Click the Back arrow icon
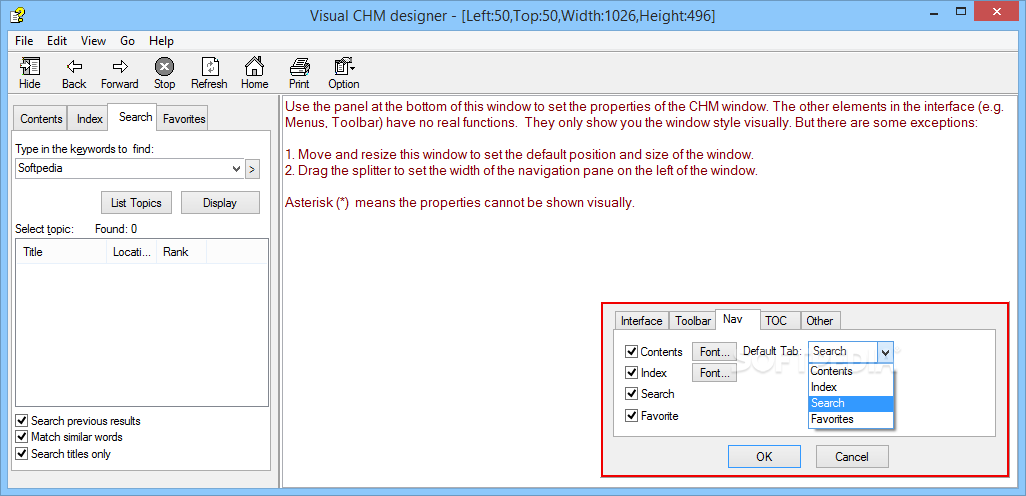 [74, 67]
